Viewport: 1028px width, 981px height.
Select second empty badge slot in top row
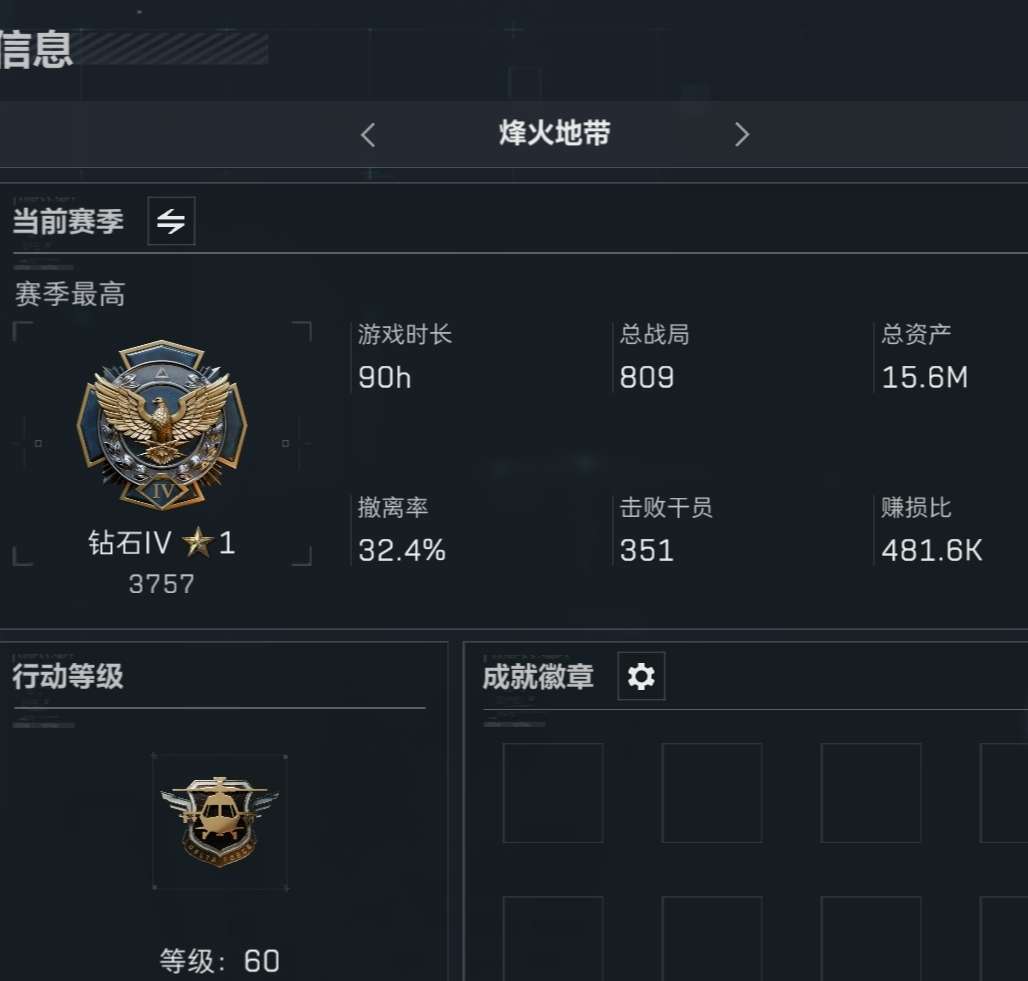click(712, 793)
